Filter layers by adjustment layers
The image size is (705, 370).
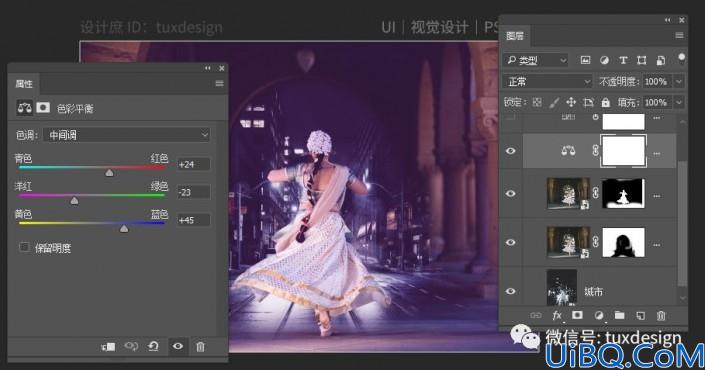click(x=604, y=60)
